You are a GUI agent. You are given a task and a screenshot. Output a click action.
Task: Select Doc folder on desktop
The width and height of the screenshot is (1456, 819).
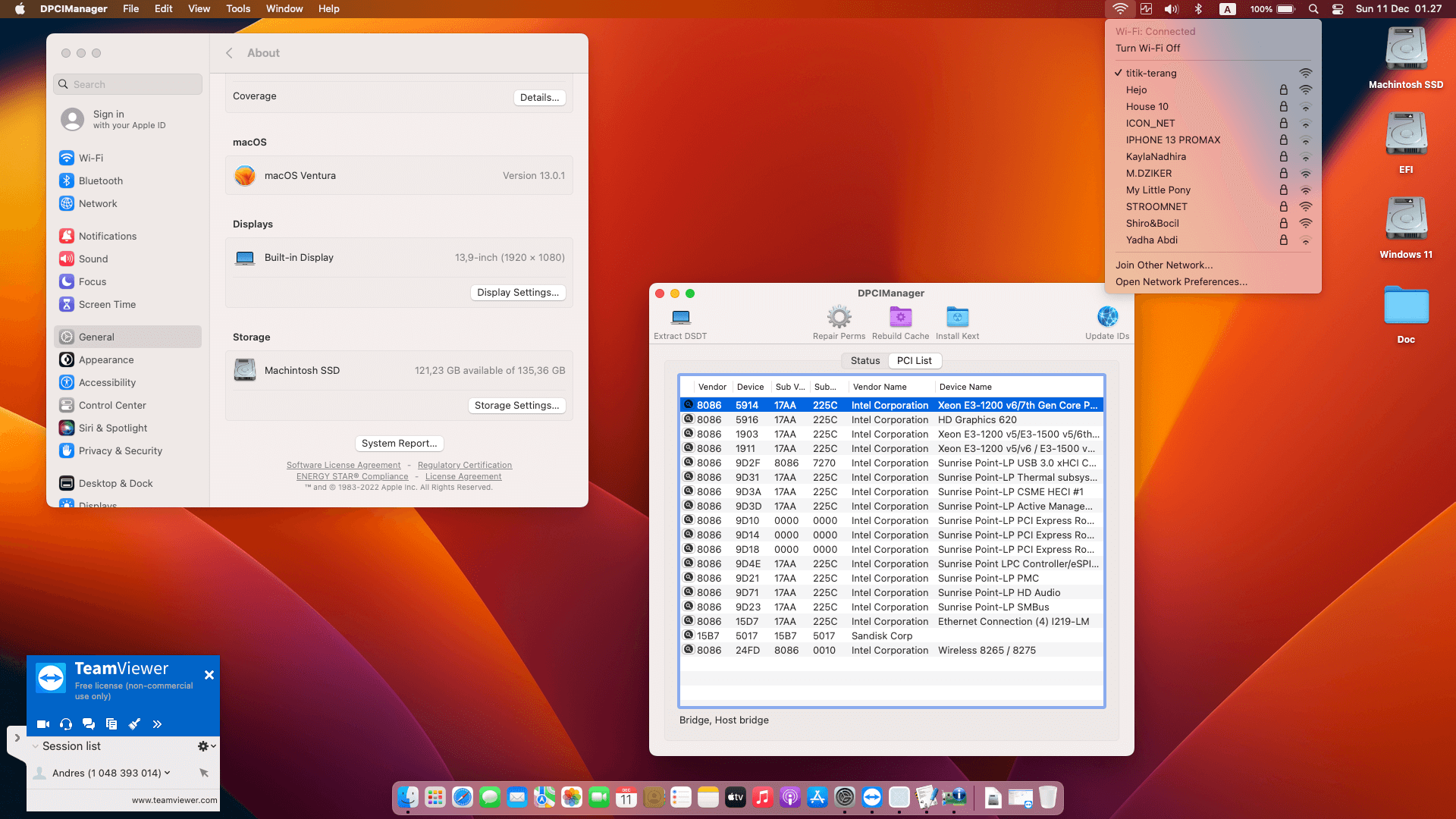coord(1406,315)
